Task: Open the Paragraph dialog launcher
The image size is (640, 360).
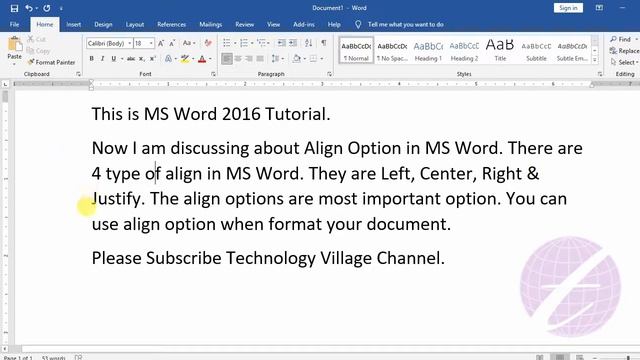Action: 329,74
